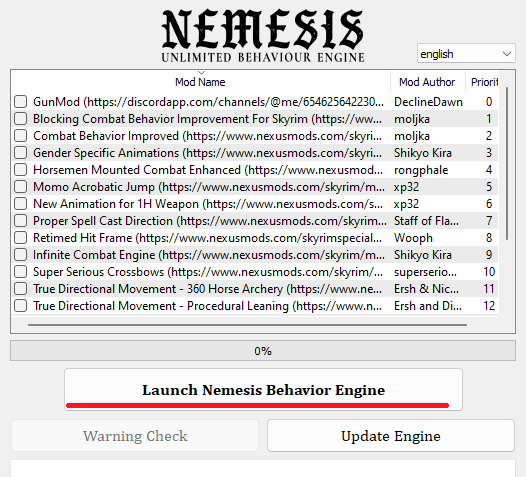Select author Wooph cell

click(x=413, y=238)
